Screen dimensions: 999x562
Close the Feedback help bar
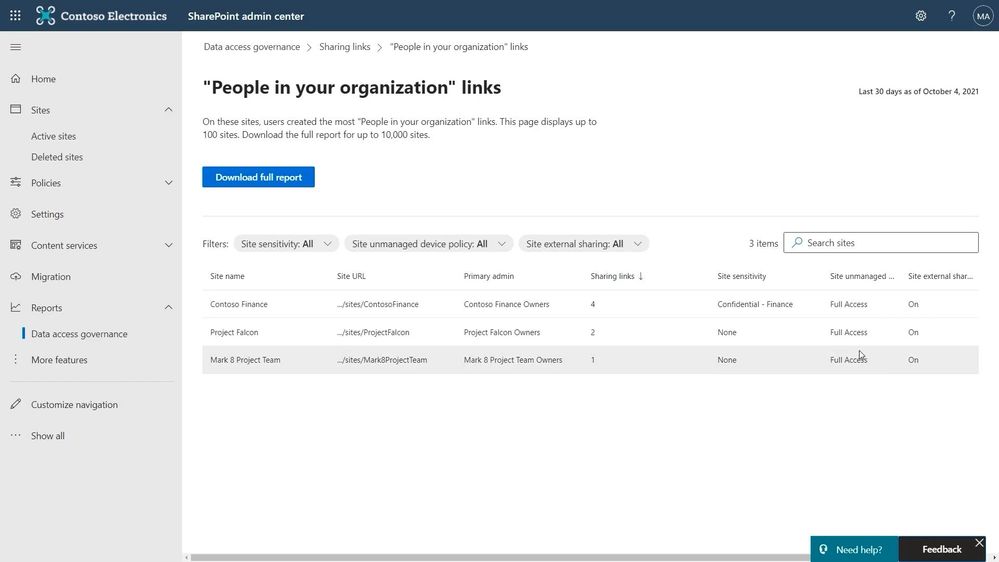pyautogui.click(x=979, y=543)
